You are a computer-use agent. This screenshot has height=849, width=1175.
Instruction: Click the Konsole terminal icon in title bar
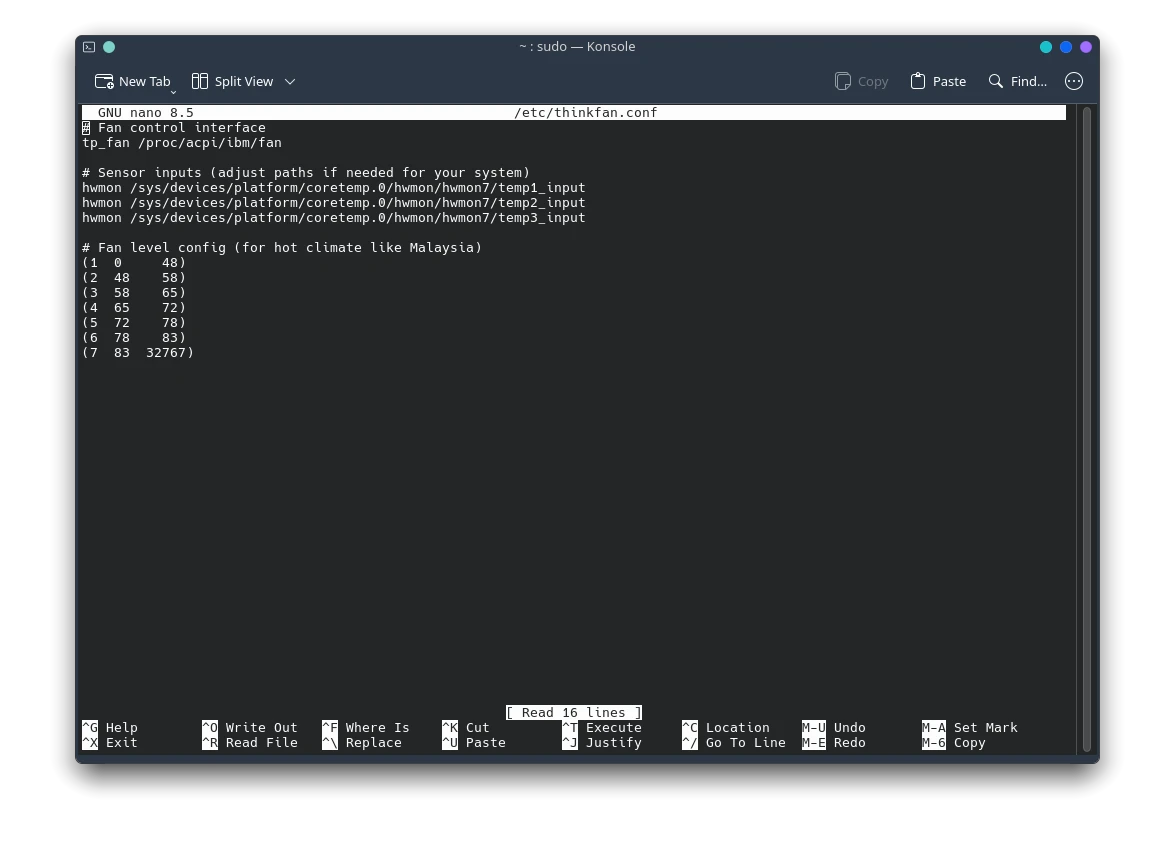[x=89, y=46]
